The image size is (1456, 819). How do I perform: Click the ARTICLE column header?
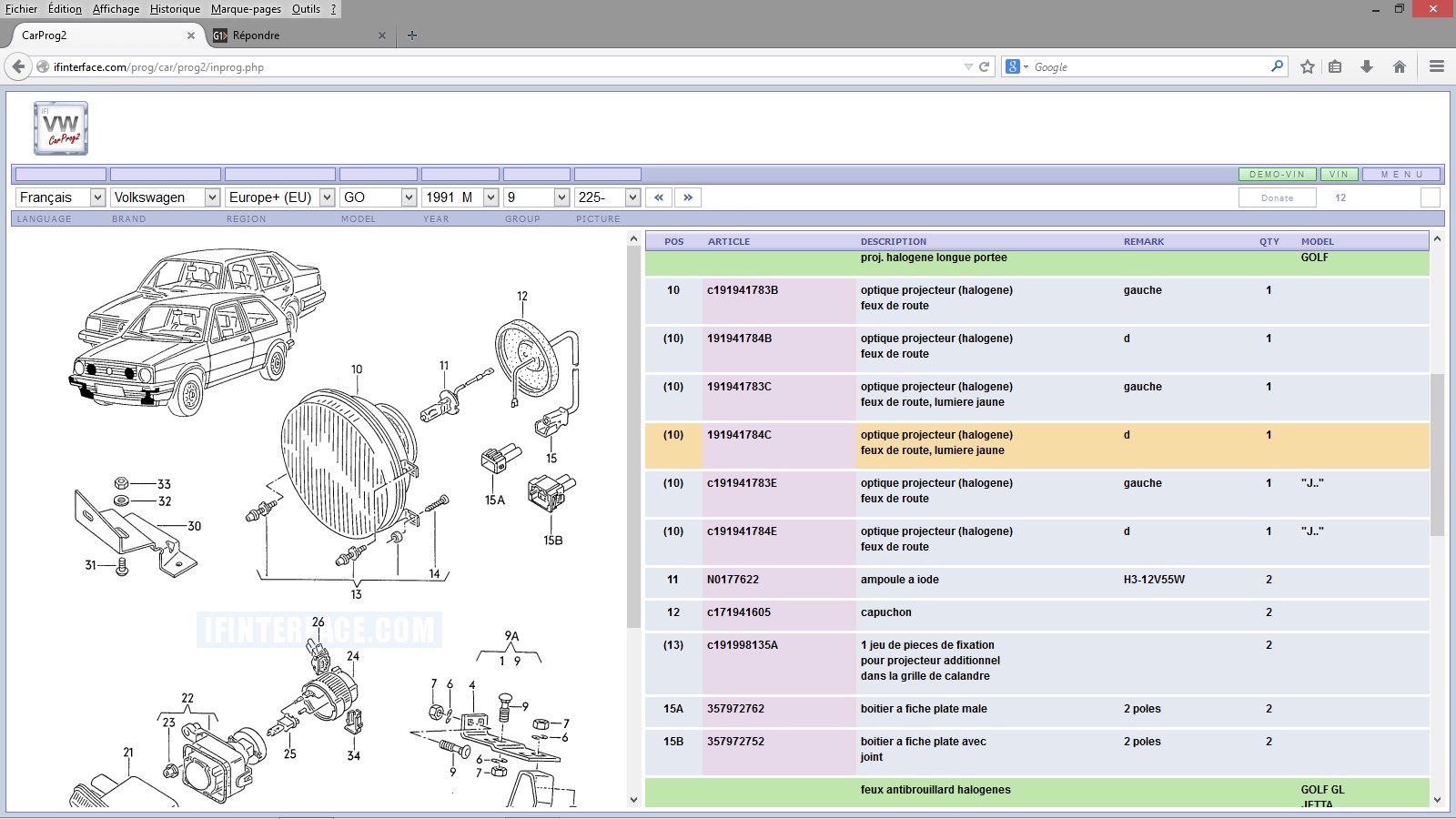pyautogui.click(x=729, y=242)
